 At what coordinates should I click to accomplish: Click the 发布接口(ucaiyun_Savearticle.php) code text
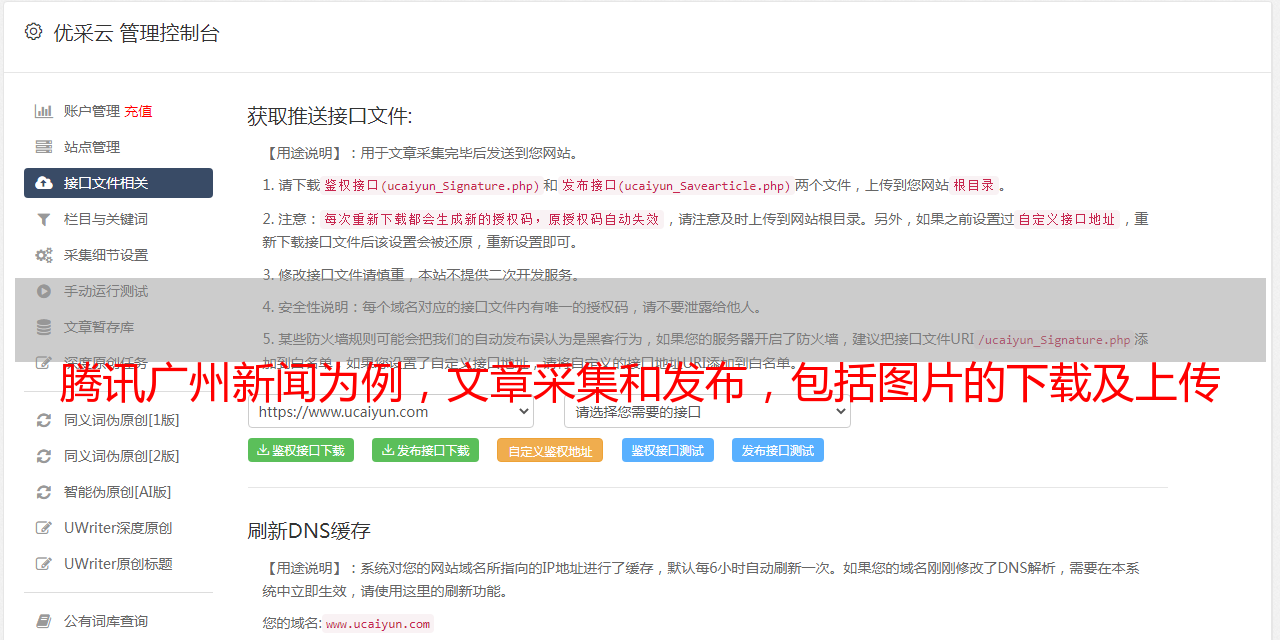[677, 185]
